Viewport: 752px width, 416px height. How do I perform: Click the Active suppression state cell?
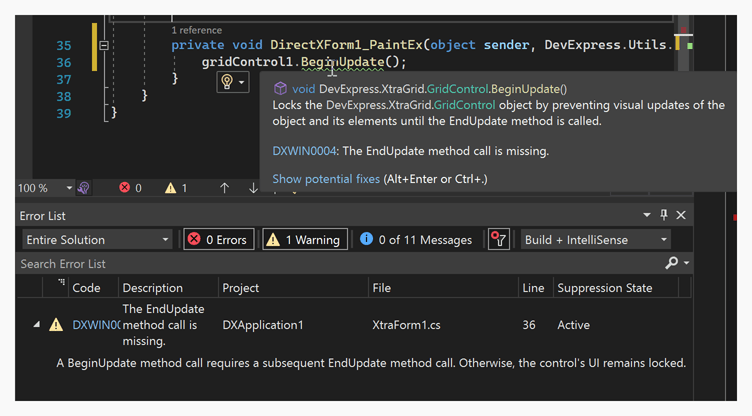574,325
